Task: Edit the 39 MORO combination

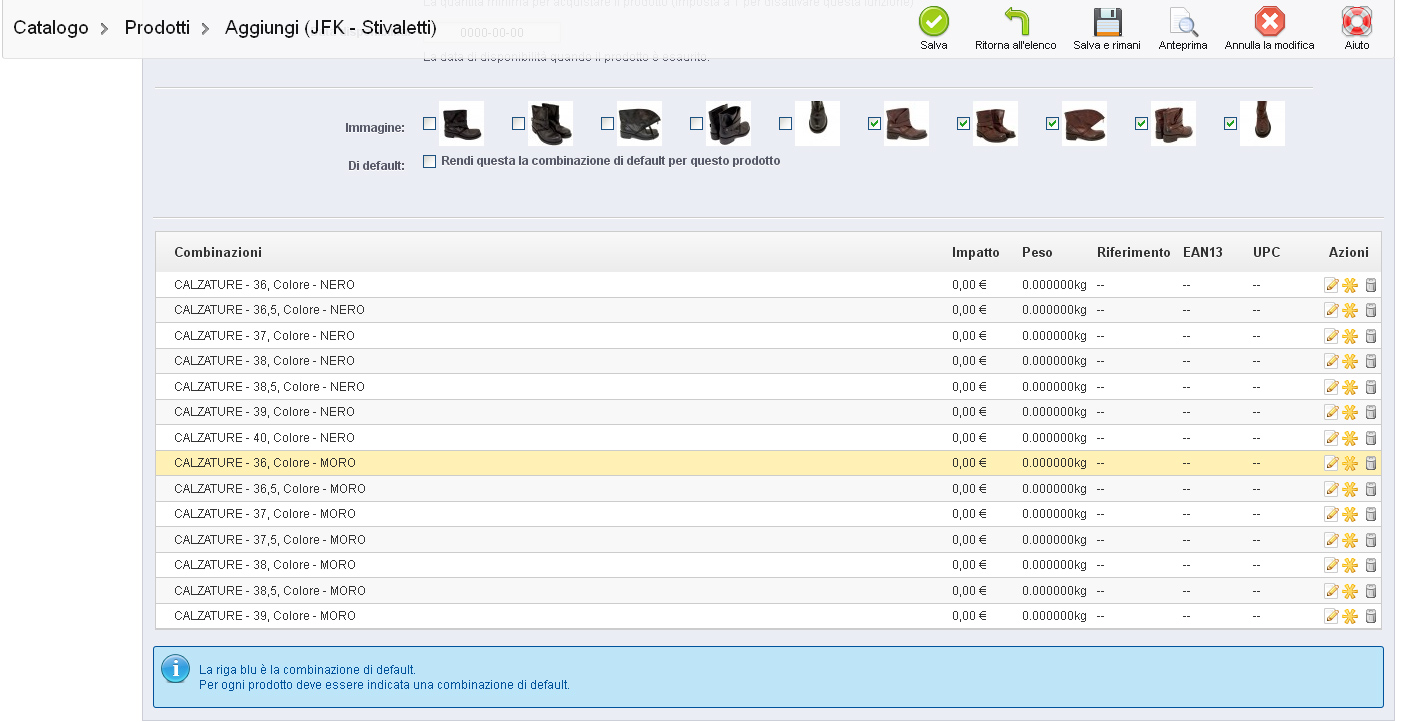Action: pyautogui.click(x=1331, y=616)
